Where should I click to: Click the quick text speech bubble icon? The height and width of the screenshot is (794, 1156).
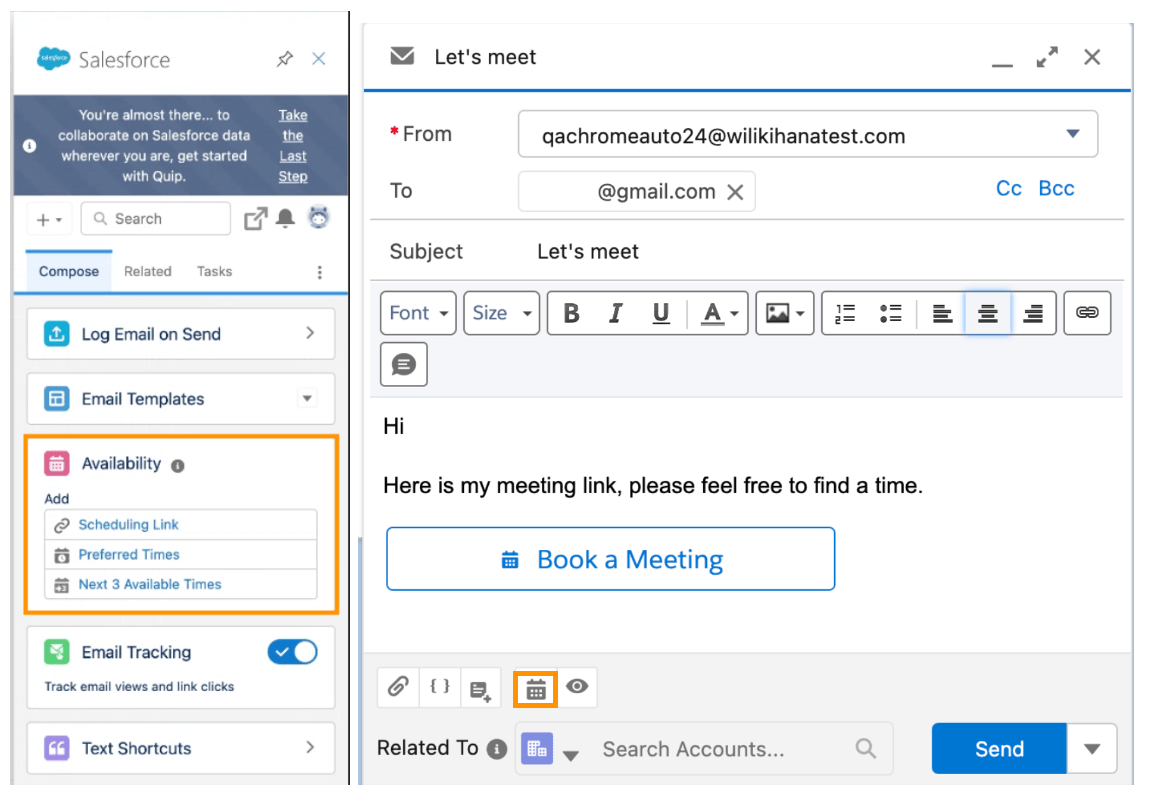click(x=404, y=364)
